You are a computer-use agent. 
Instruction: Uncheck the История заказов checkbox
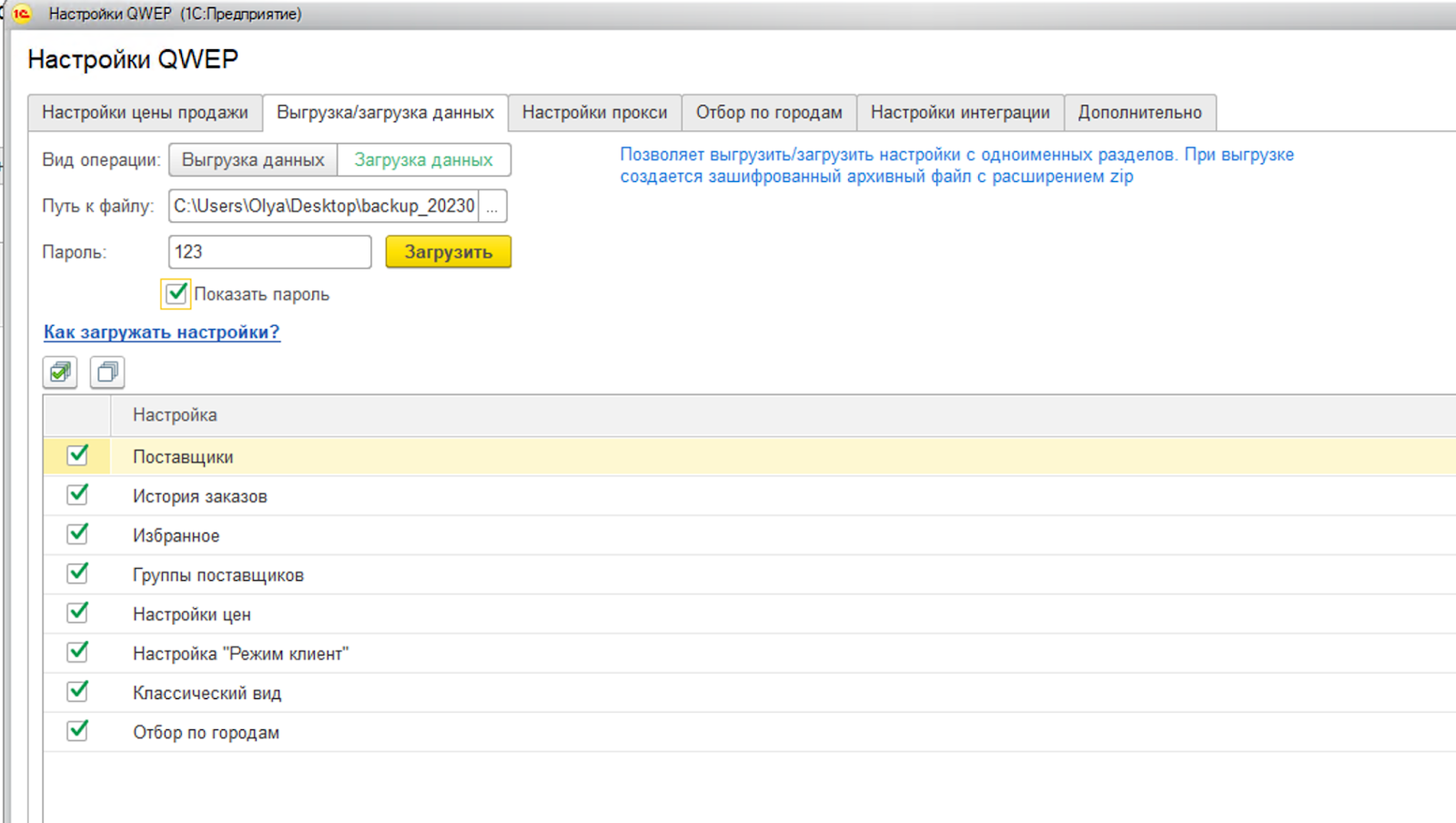tap(78, 494)
